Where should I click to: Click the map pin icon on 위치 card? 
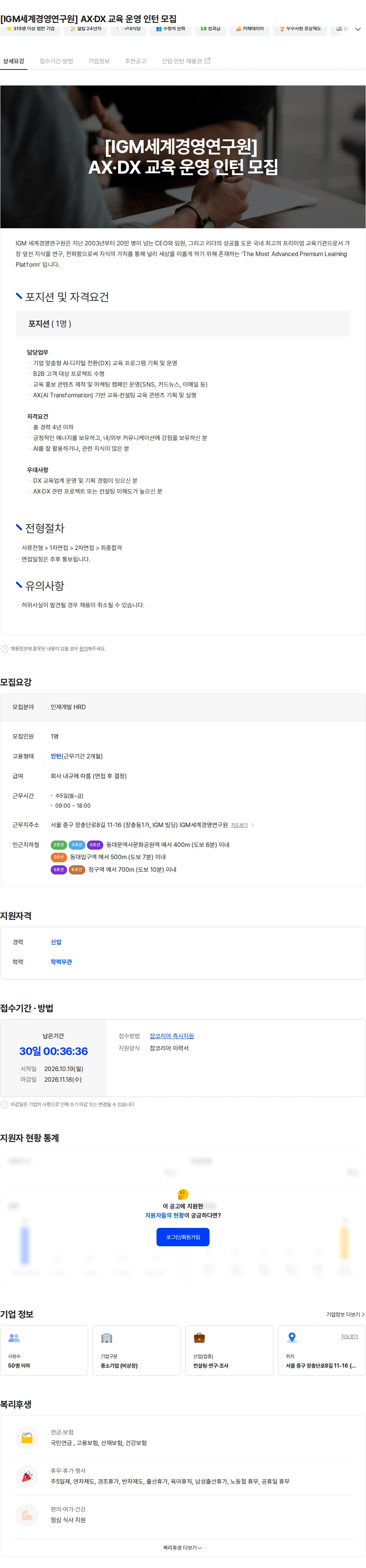coord(292,1338)
